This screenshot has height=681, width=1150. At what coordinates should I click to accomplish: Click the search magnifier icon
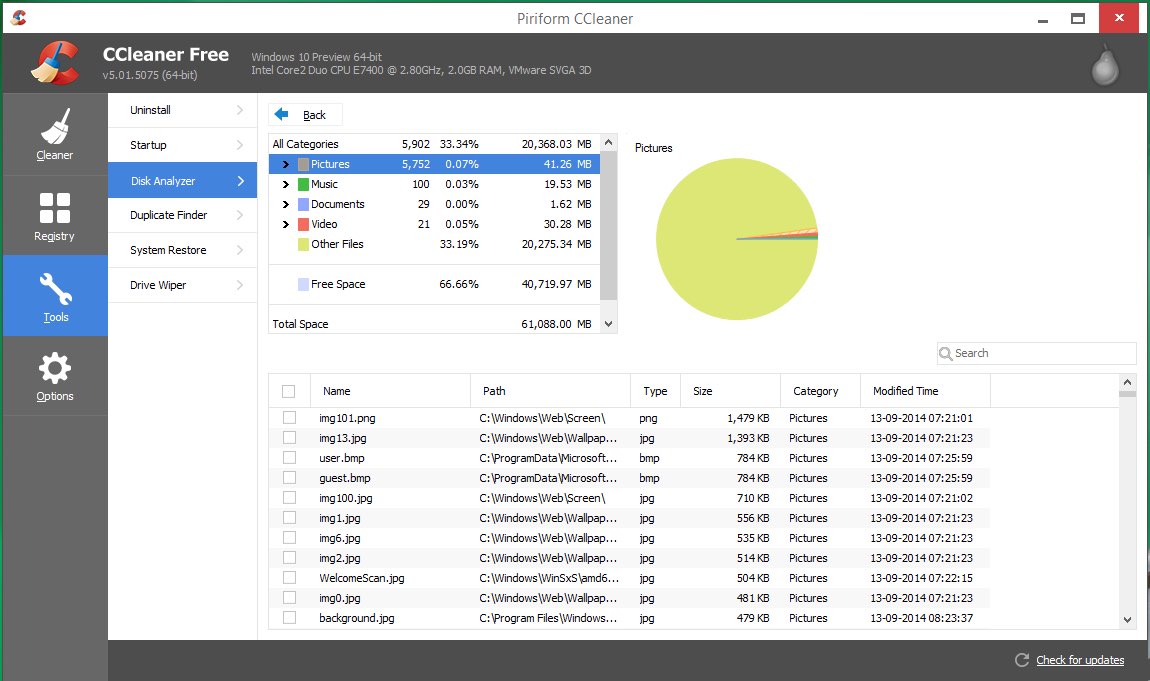tap(946, 353)
